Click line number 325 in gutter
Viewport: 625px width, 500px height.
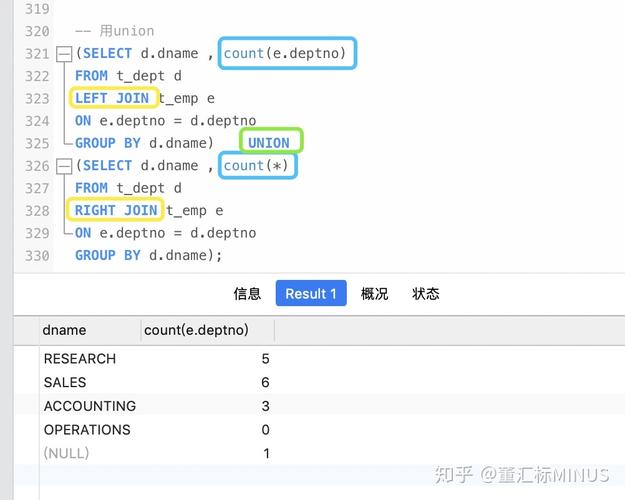(37, 144)
